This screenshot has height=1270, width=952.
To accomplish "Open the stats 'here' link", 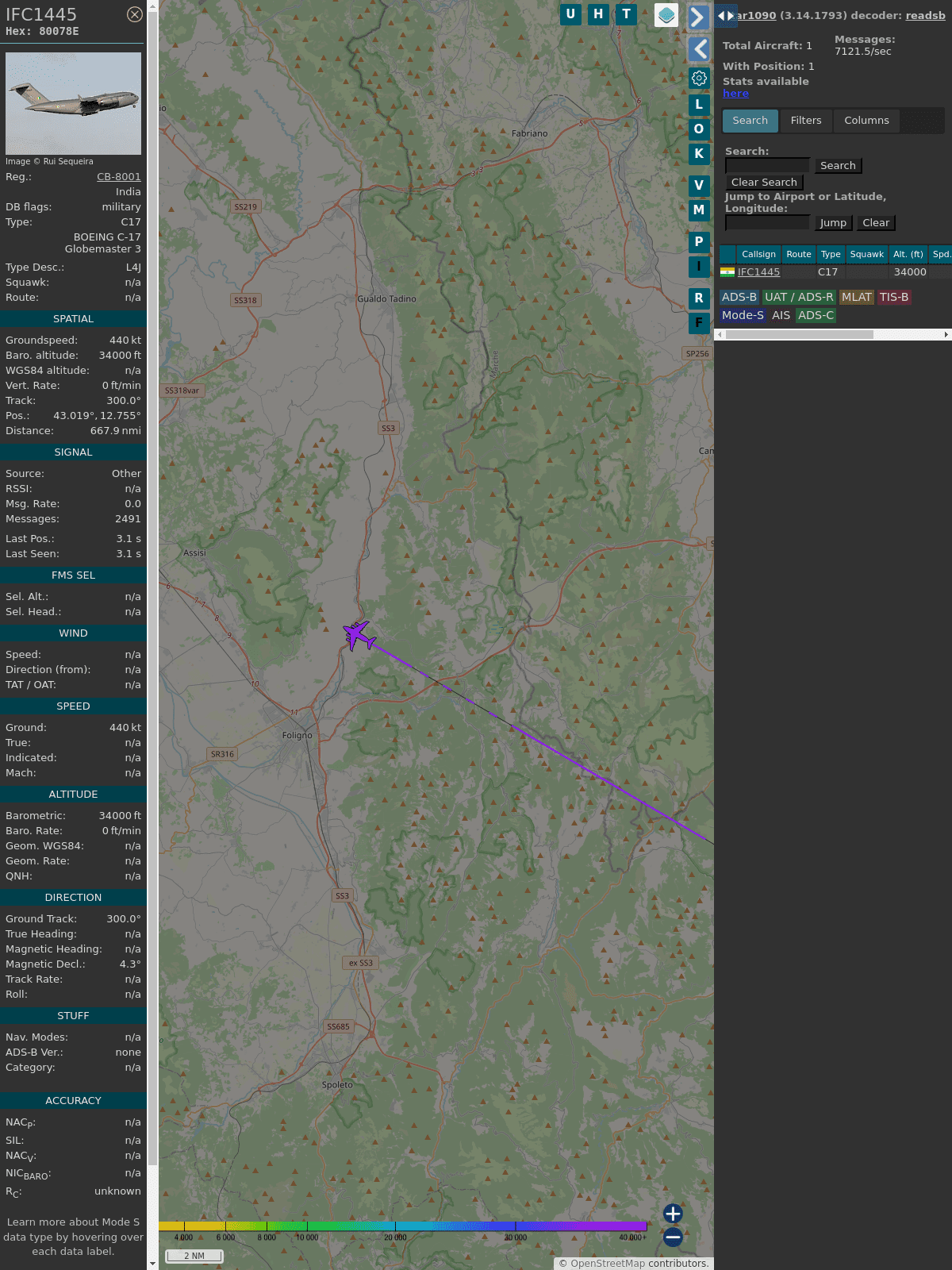I will pyautogui.click(x=735, y=93).
